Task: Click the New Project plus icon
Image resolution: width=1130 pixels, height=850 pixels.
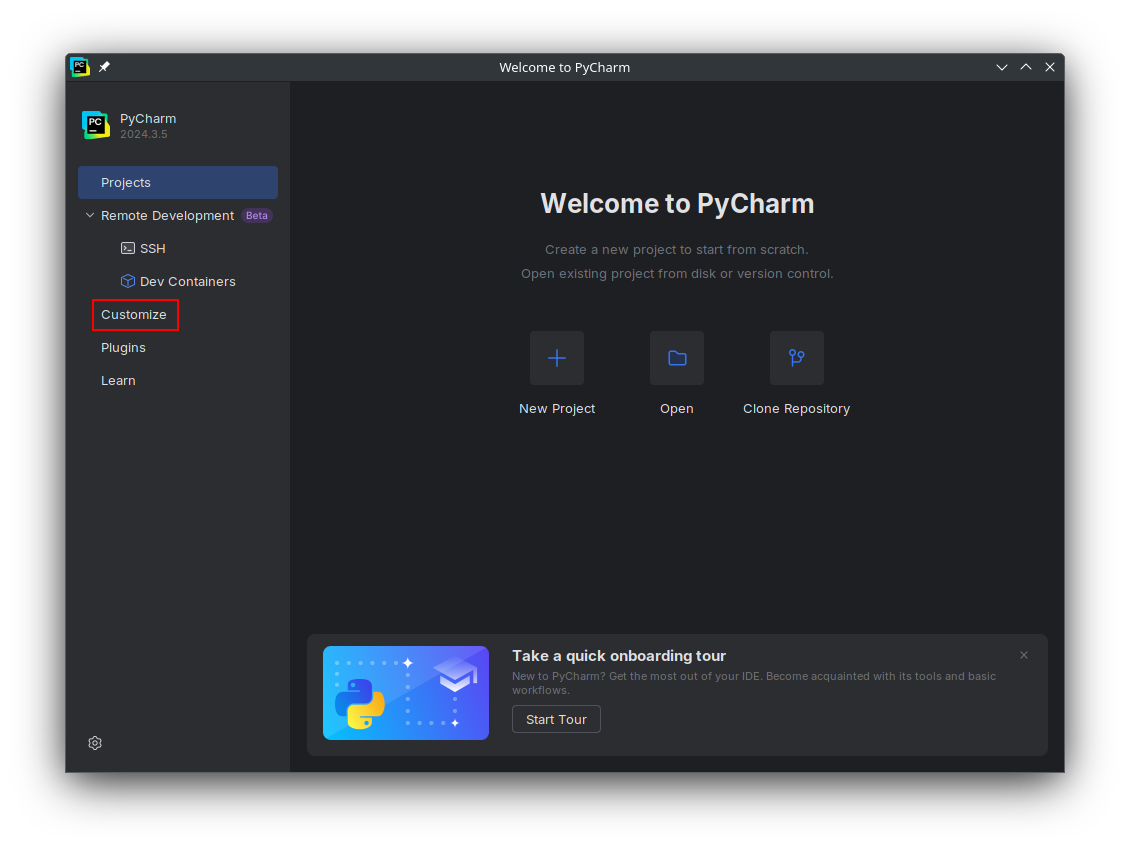Action: tap(557, 358)
